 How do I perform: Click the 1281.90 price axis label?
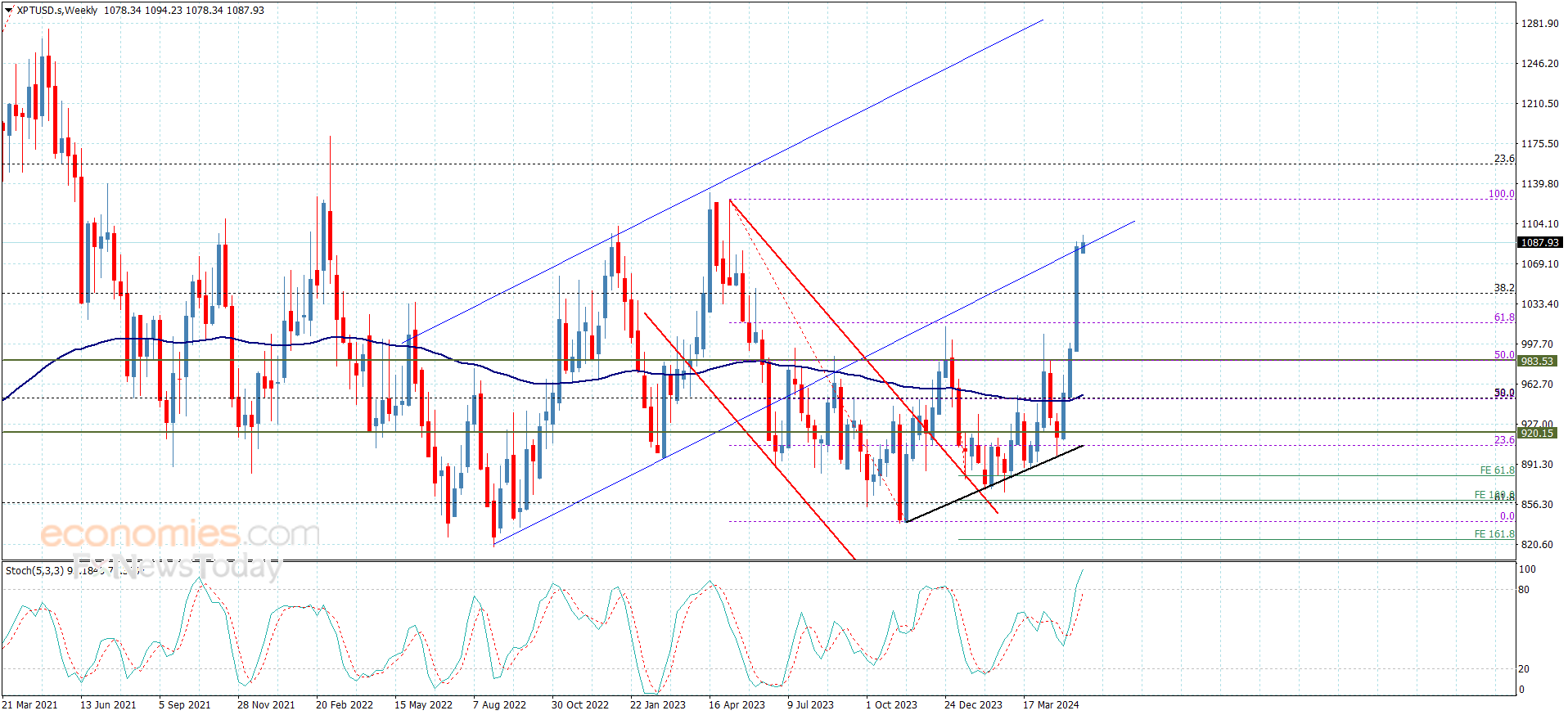(x=1539, y=24)
